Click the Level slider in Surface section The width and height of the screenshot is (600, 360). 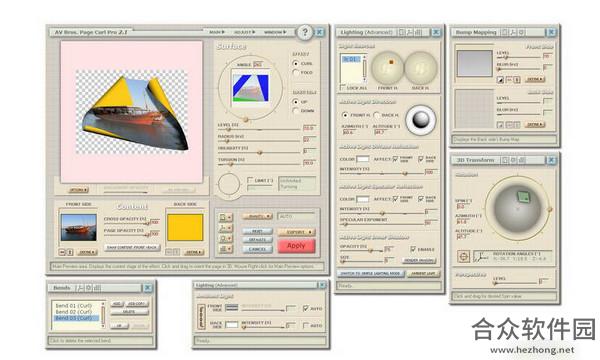pos(259,130)
